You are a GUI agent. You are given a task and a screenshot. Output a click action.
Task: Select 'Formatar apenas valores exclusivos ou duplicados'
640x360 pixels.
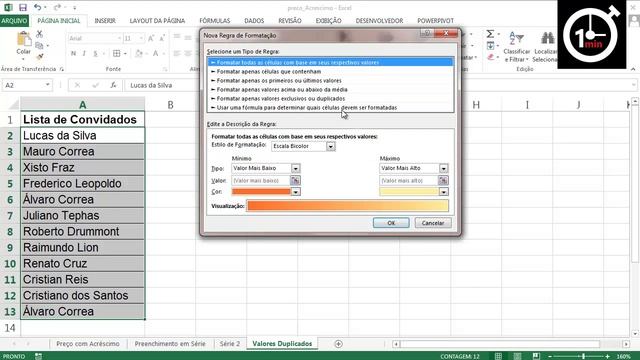(x=330, y=98)
